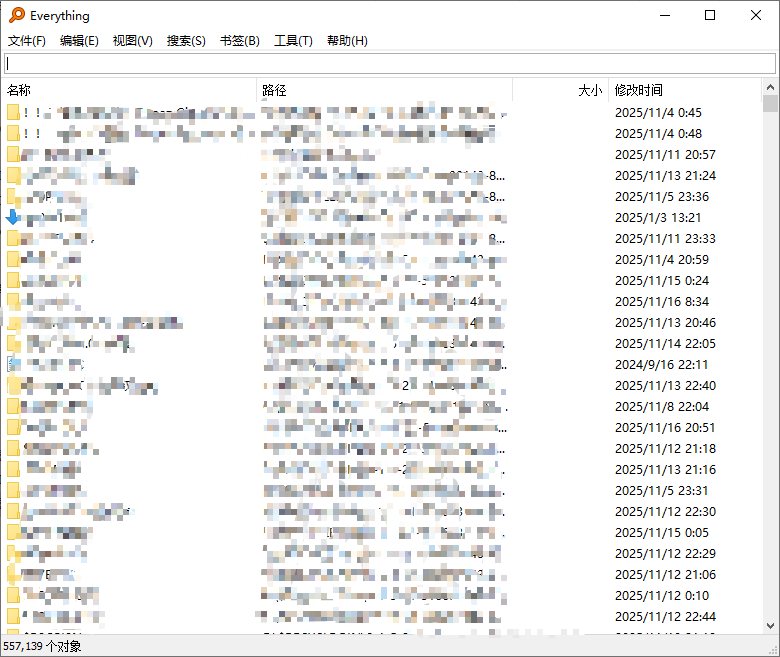Click file icon in row dated 2024/9/16 22:11
The width and height of the screenshot is (780, 657).
(x=13, y=364)
